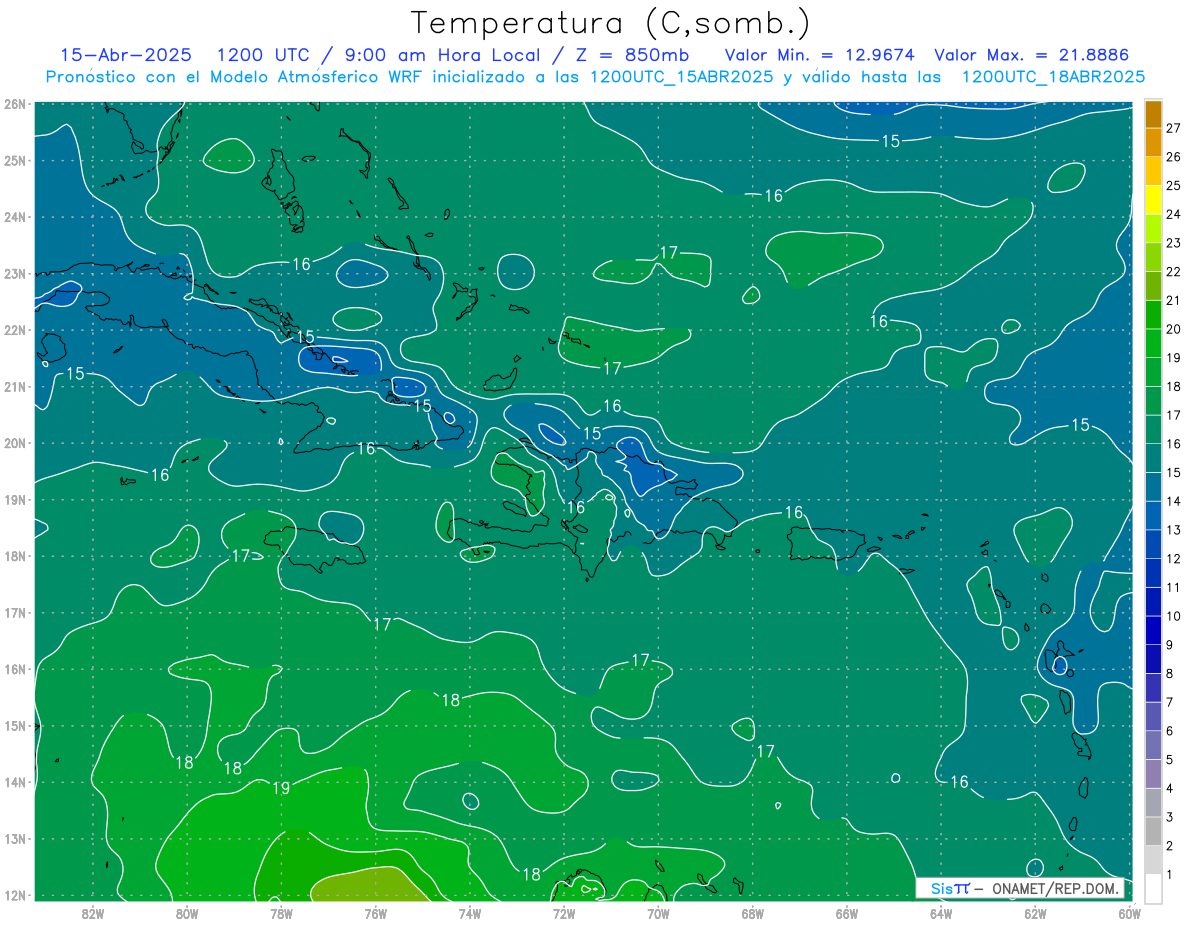The height and width of the screenshot is (927, 1200).
Task: Click legend value label "22"
Action: pyautogui.click(x=1174, y=271)
